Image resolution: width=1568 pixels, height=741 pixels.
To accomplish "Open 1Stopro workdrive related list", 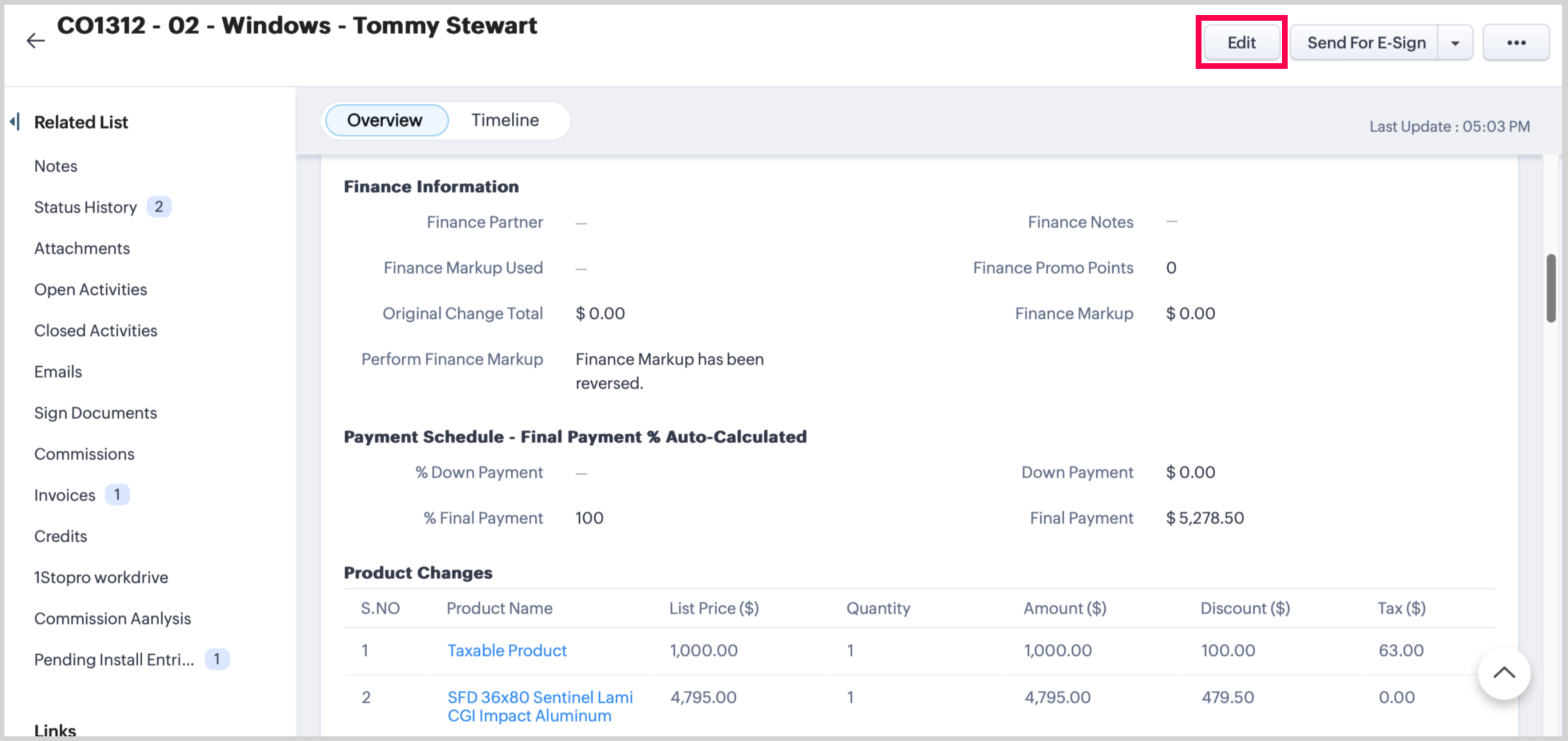I will pos(101,577).
